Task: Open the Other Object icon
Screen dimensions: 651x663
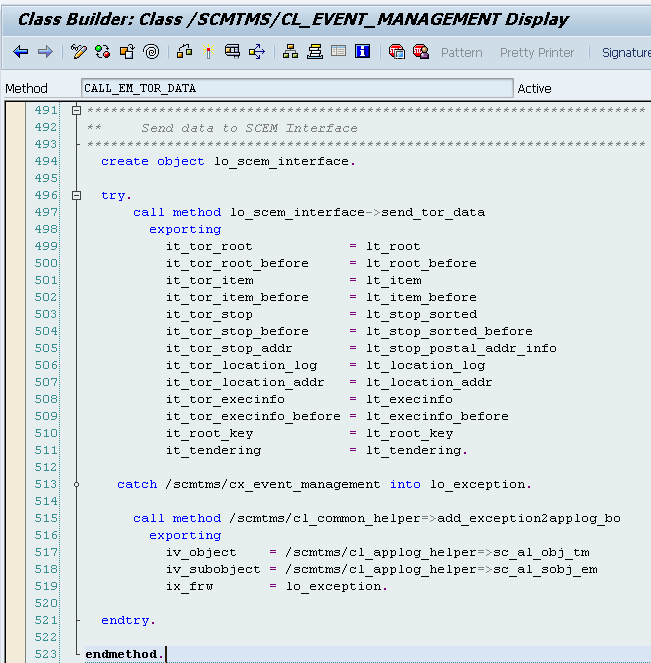Action: point(127,52)
